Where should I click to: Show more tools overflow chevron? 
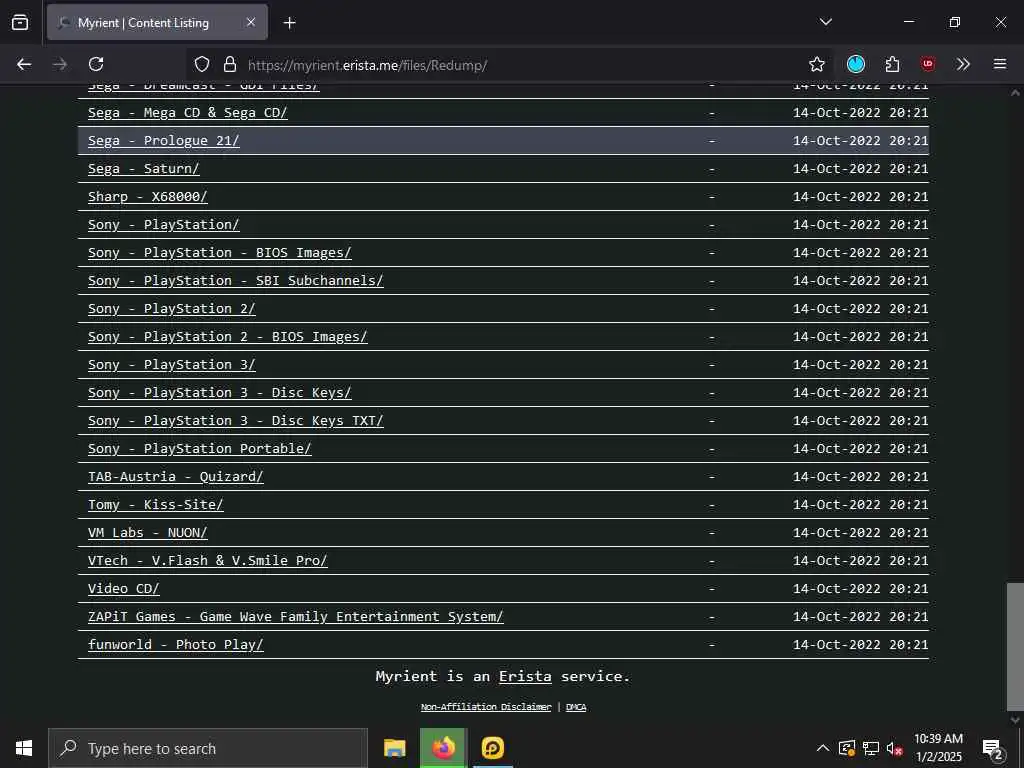963,64
